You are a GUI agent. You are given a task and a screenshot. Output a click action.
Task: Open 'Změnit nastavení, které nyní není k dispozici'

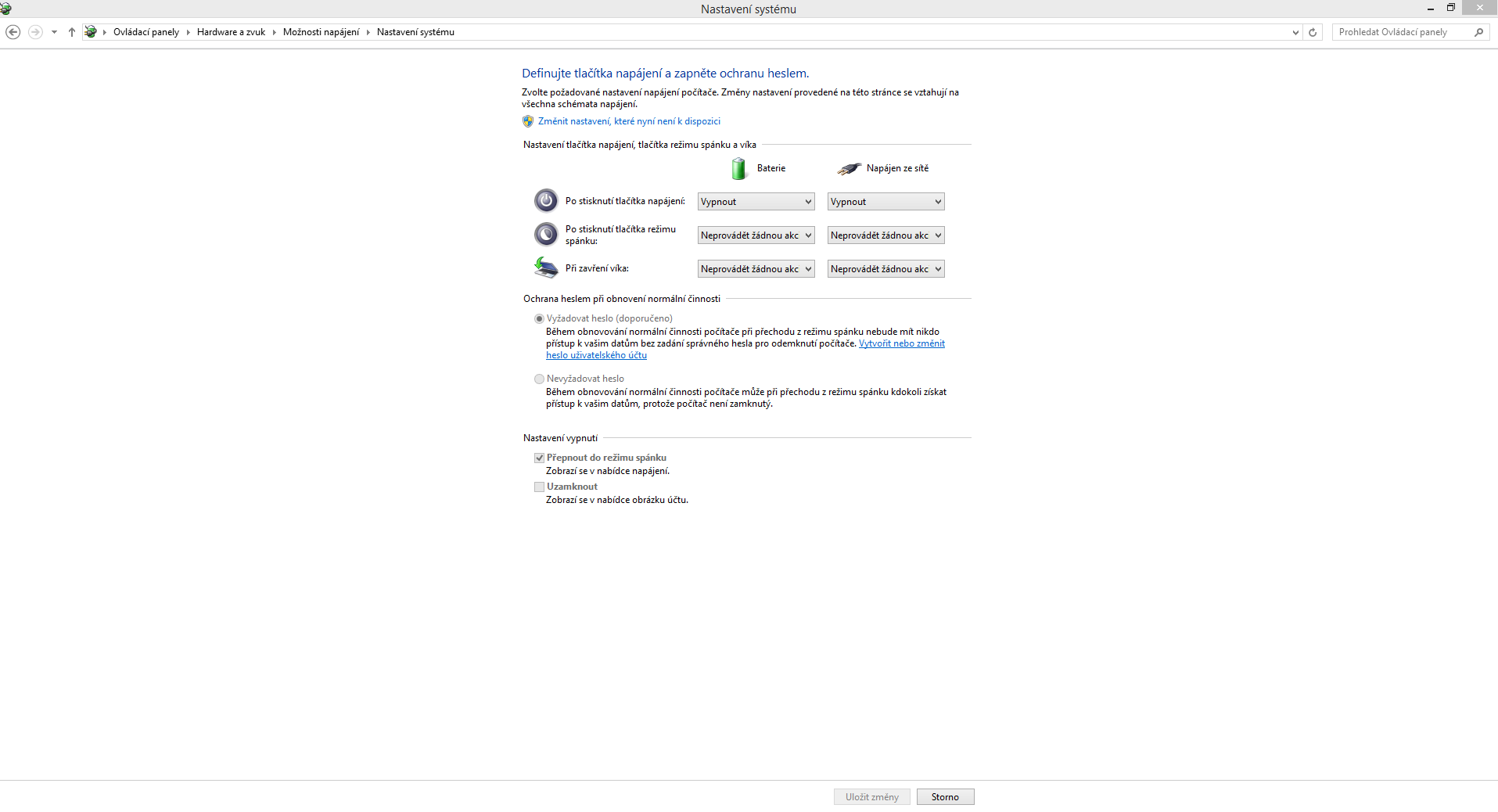click(629, 121)
